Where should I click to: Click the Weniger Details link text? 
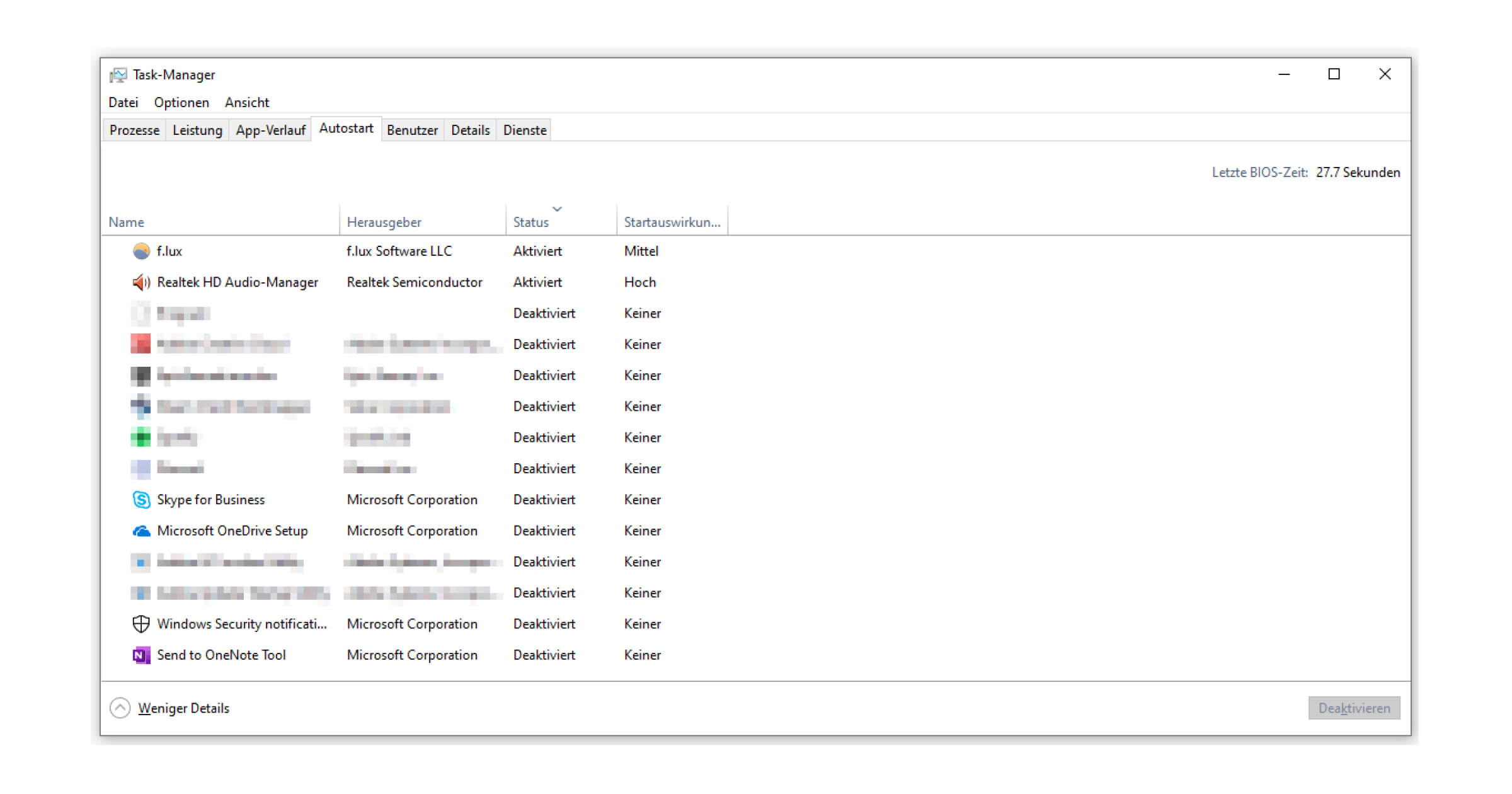click(x=183, y=708)
